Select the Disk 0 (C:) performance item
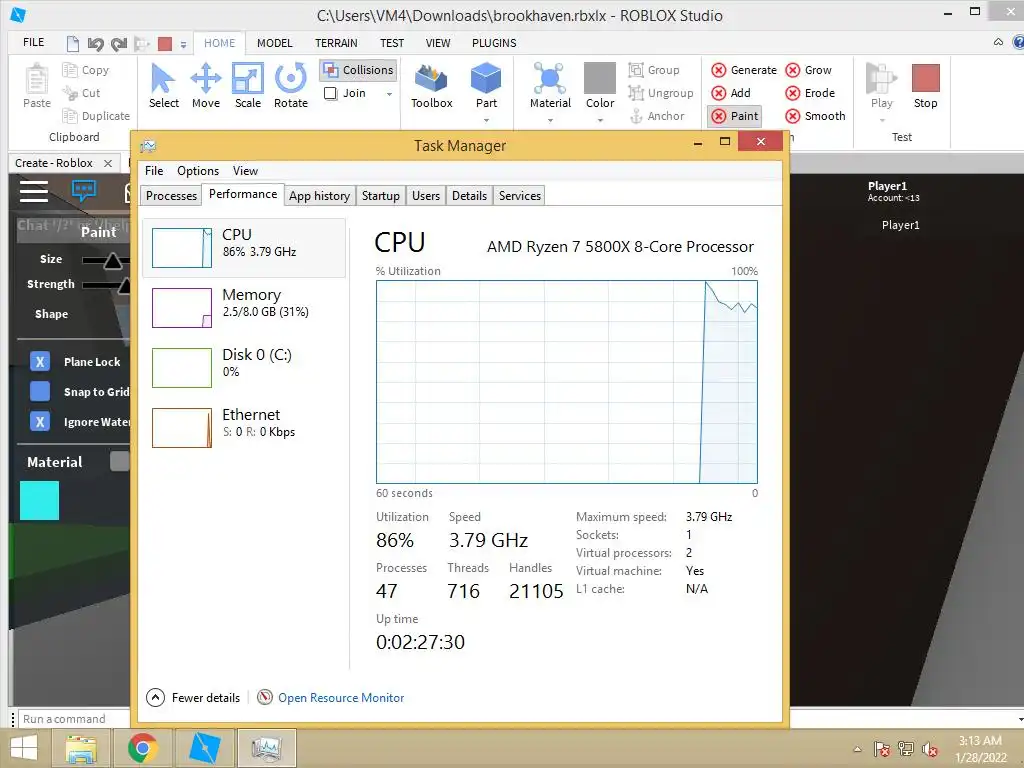 pos(243,368)
